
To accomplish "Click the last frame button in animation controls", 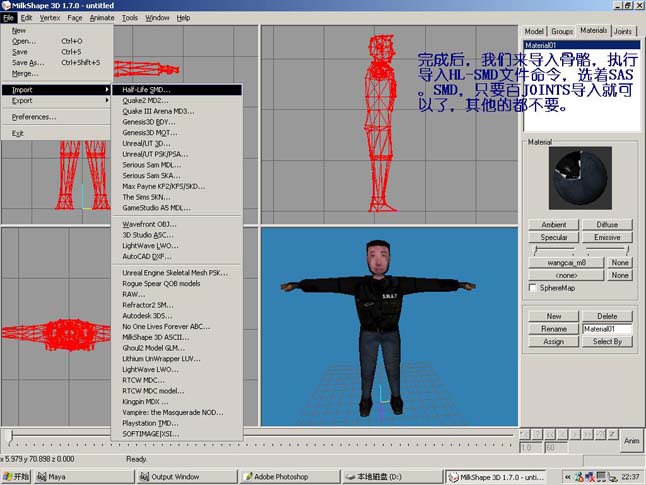I will coord(600,434).
